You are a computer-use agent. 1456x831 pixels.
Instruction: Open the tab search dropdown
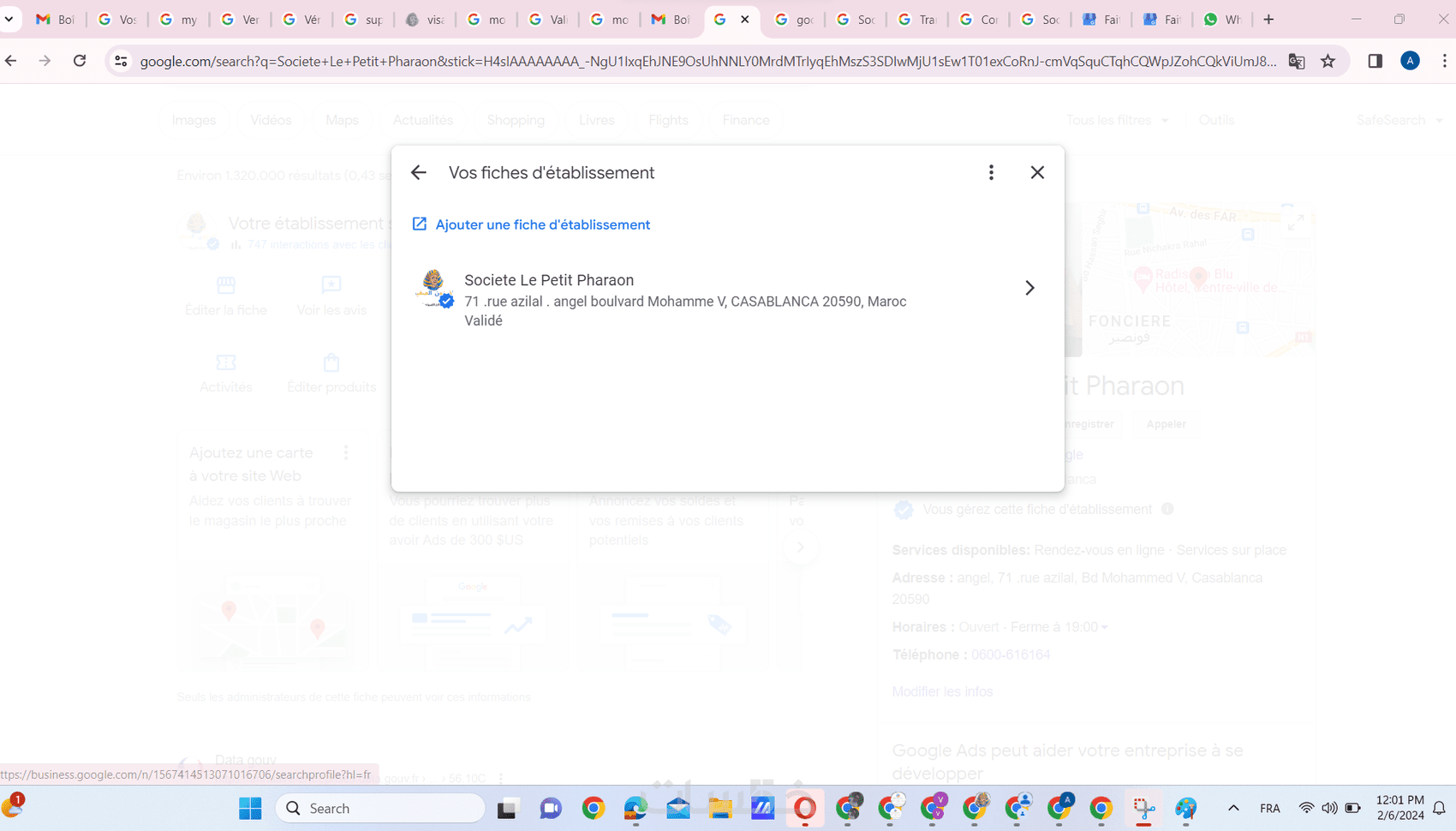click(x=9, y=19)
